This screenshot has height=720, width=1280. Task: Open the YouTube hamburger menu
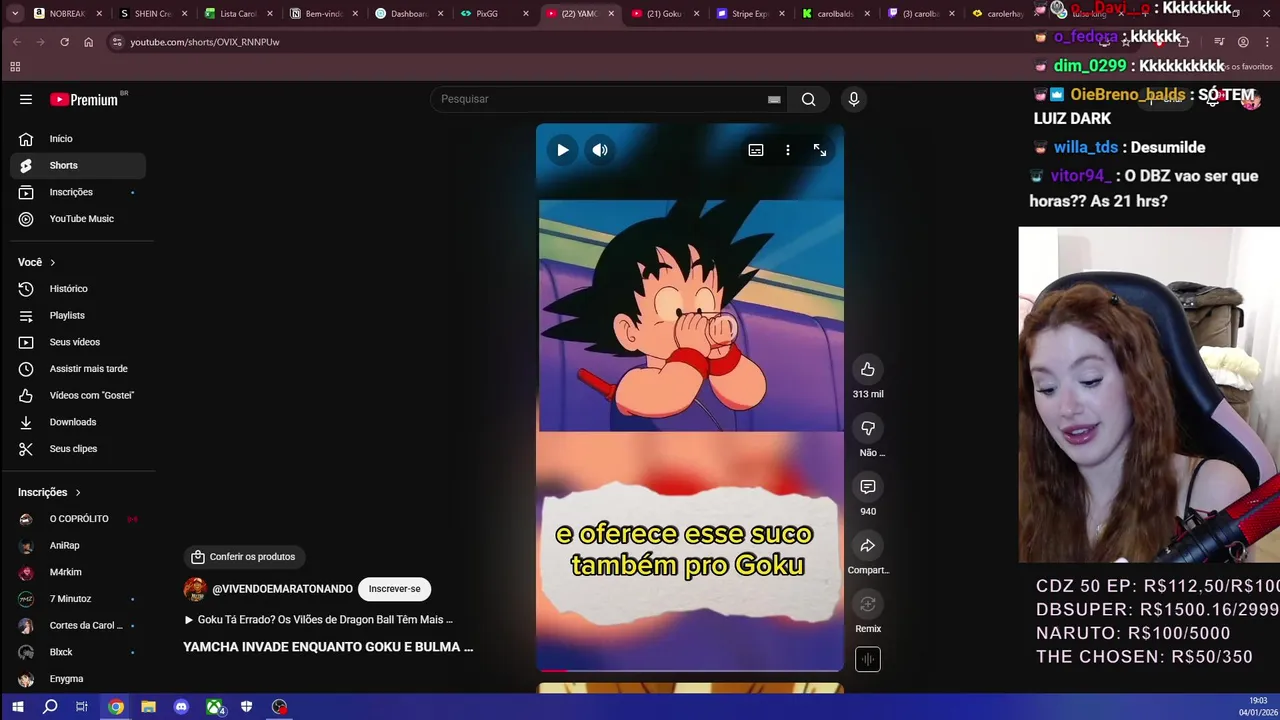tap(26, 99)
